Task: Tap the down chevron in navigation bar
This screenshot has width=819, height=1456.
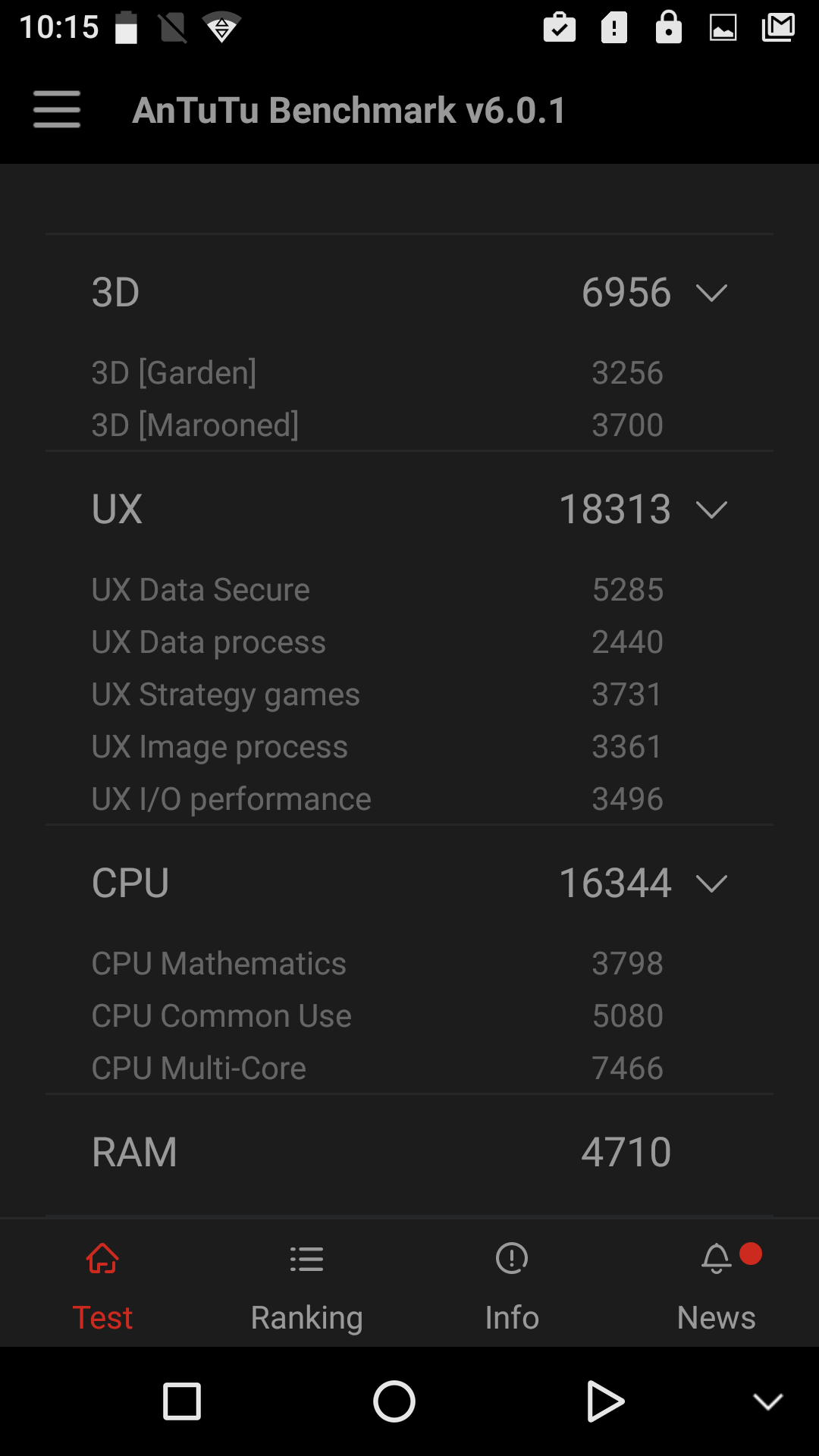Action: (767, 1401)
